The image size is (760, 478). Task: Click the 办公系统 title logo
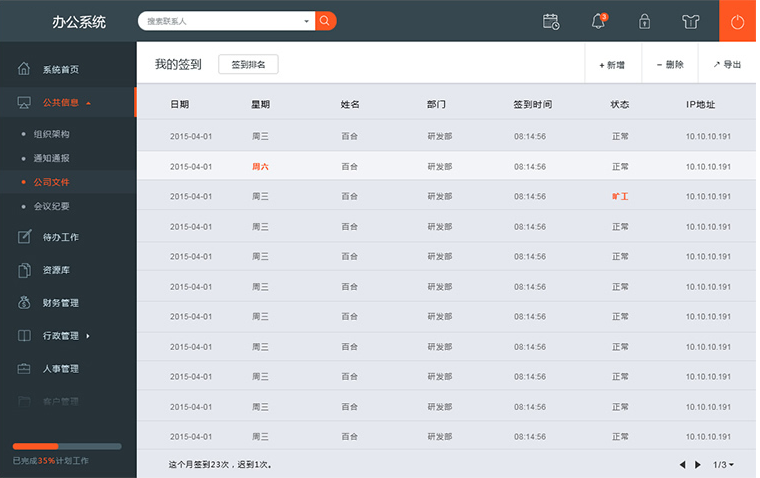(79, 22)
